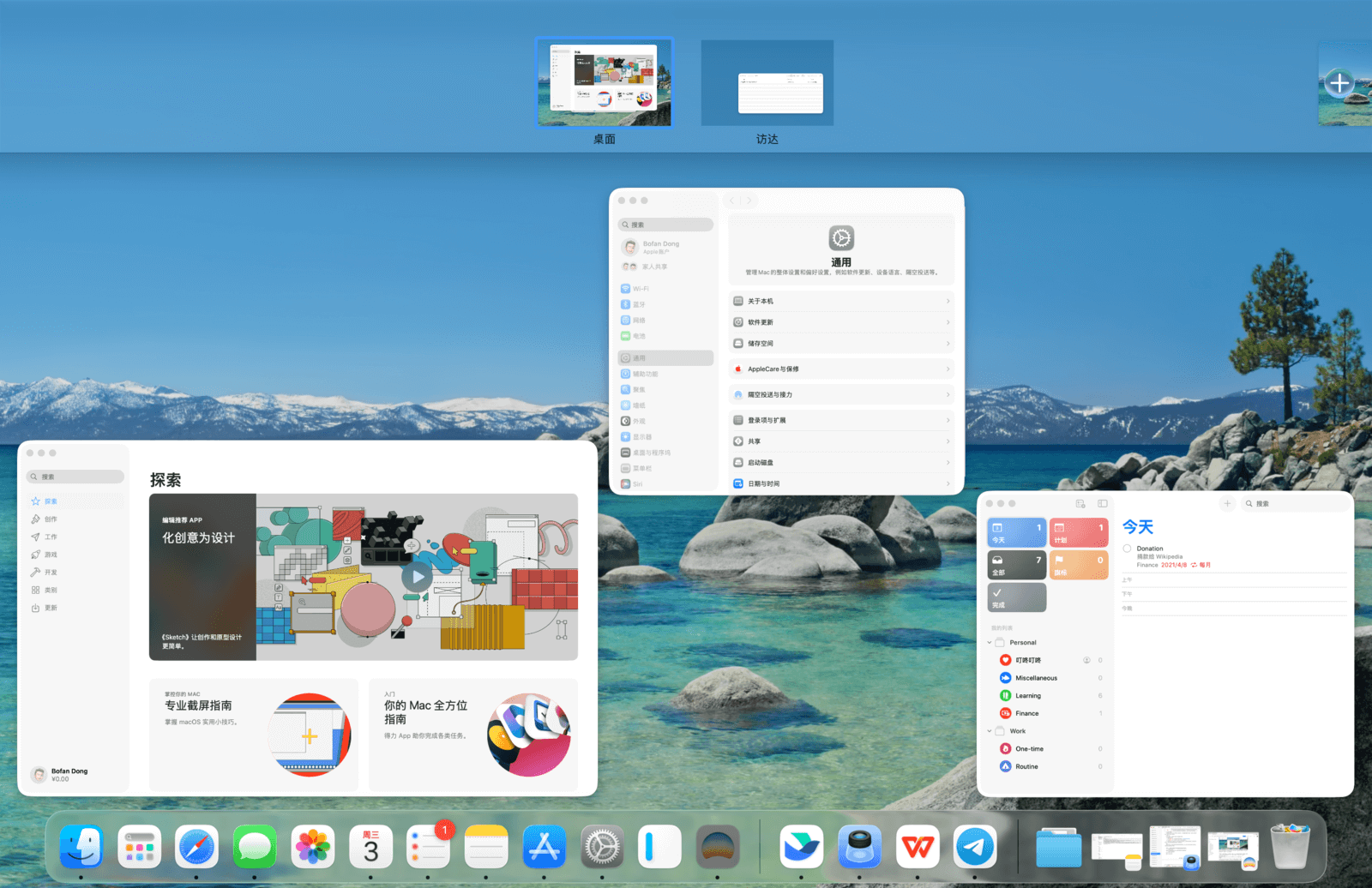Open the Photos app in Dock

[x=313, y=847]
